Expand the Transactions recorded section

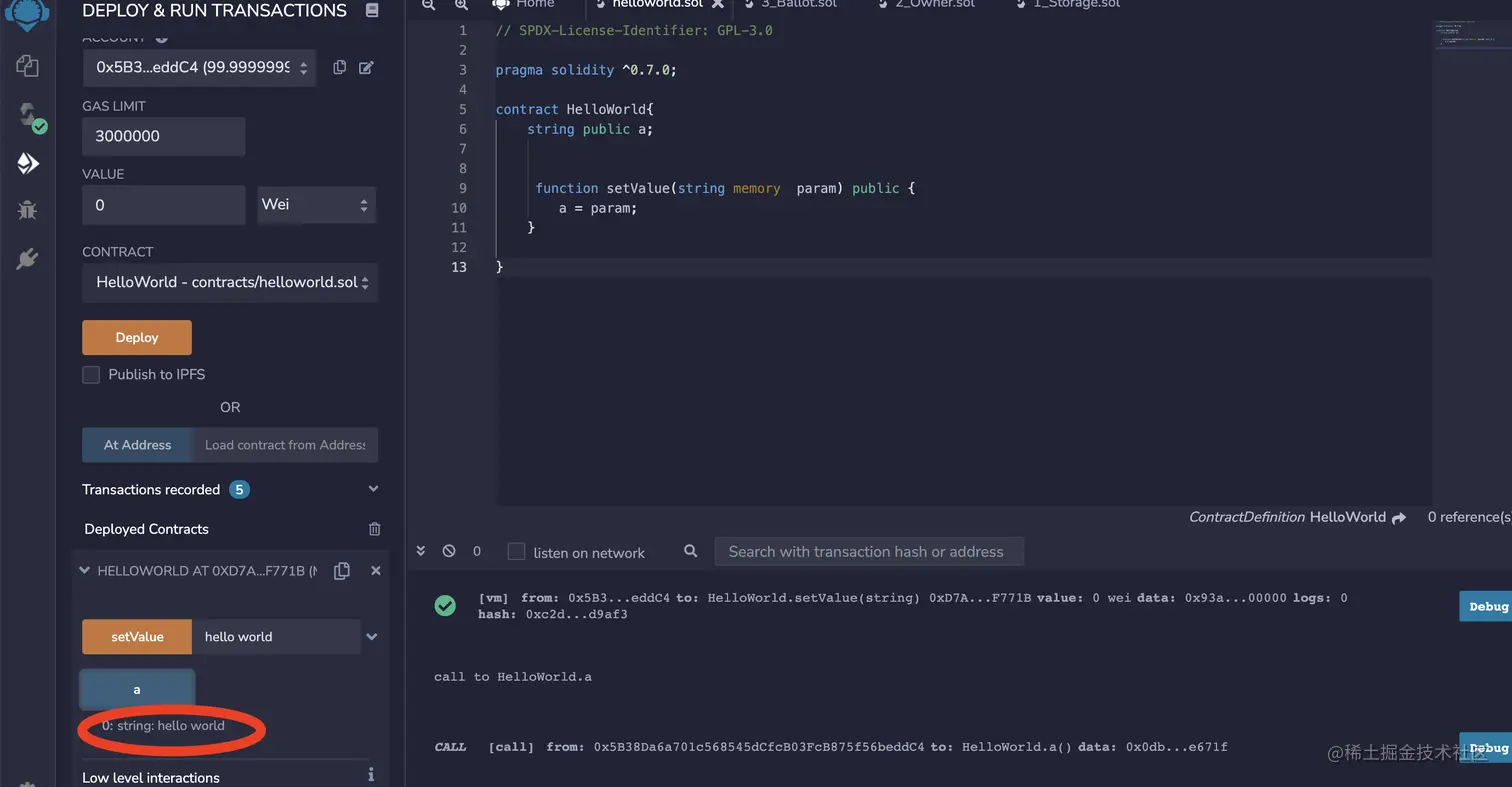pyautogui.click(x=373, y=489)
